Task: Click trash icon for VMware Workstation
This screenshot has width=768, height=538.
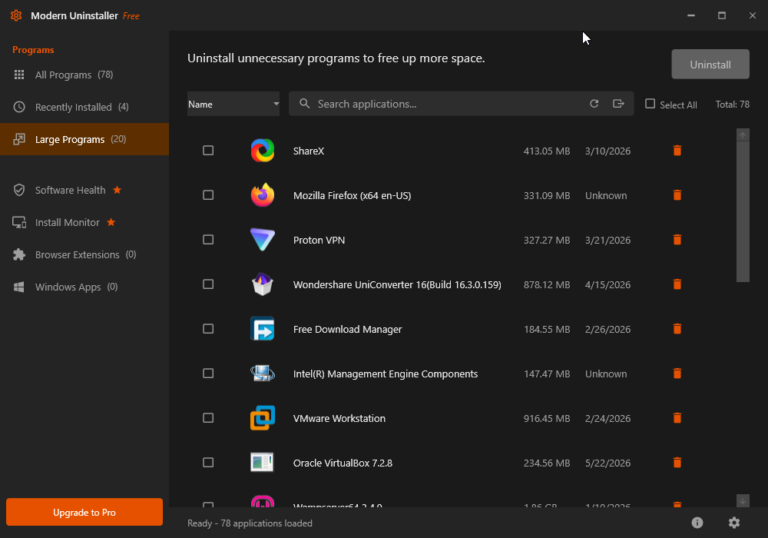Action: (677, 418)
